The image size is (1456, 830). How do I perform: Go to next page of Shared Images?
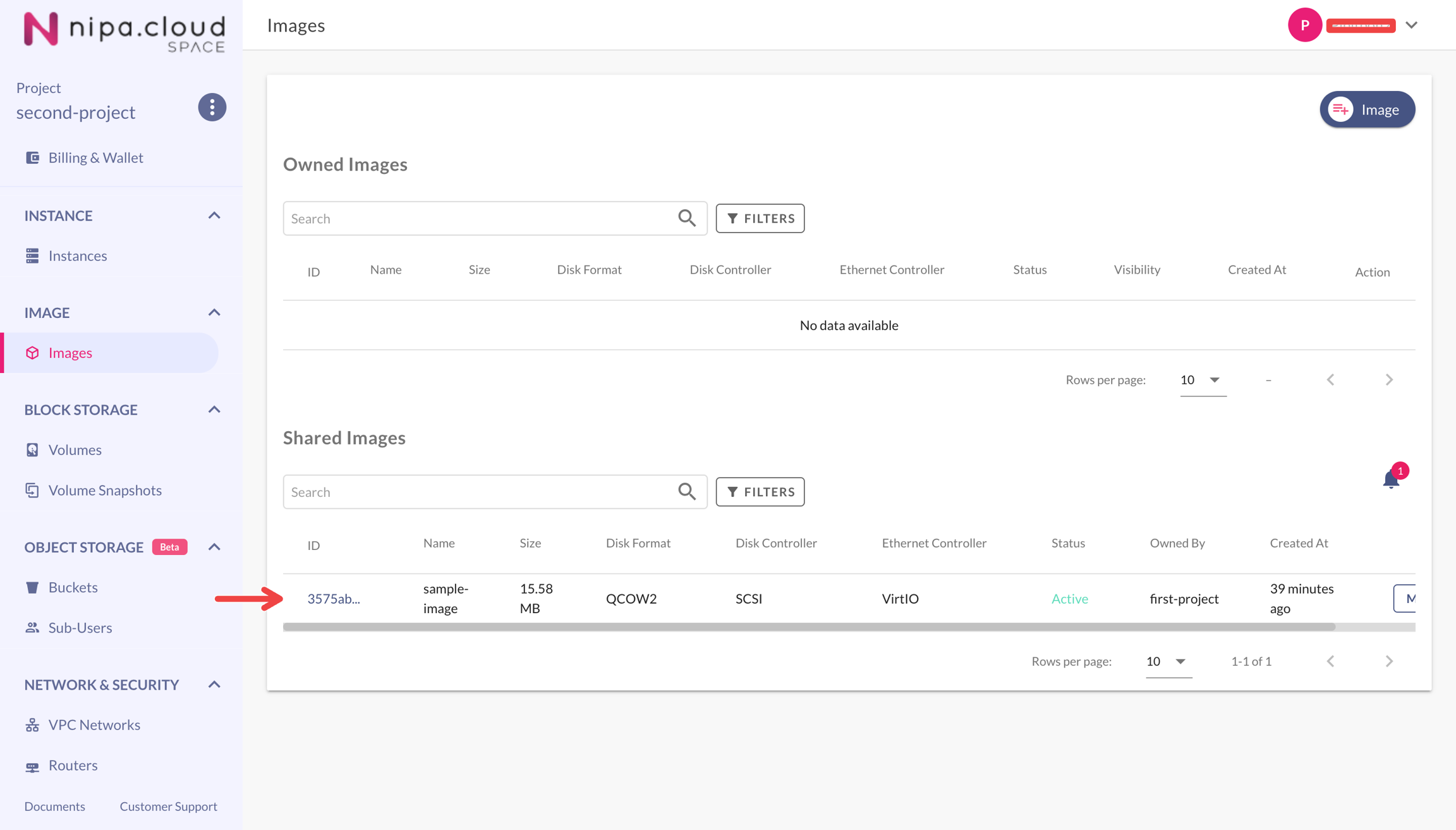pyautogui.click(x=1389, y=661)
